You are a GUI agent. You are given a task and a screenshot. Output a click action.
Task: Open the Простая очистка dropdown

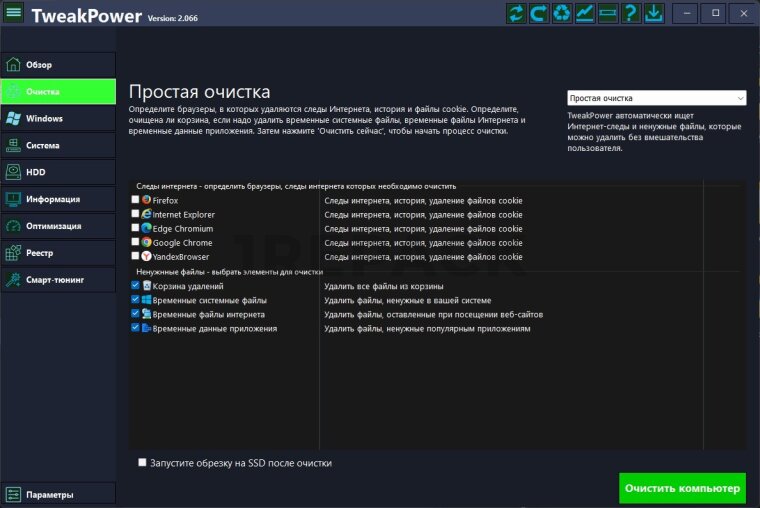point(656,98)
